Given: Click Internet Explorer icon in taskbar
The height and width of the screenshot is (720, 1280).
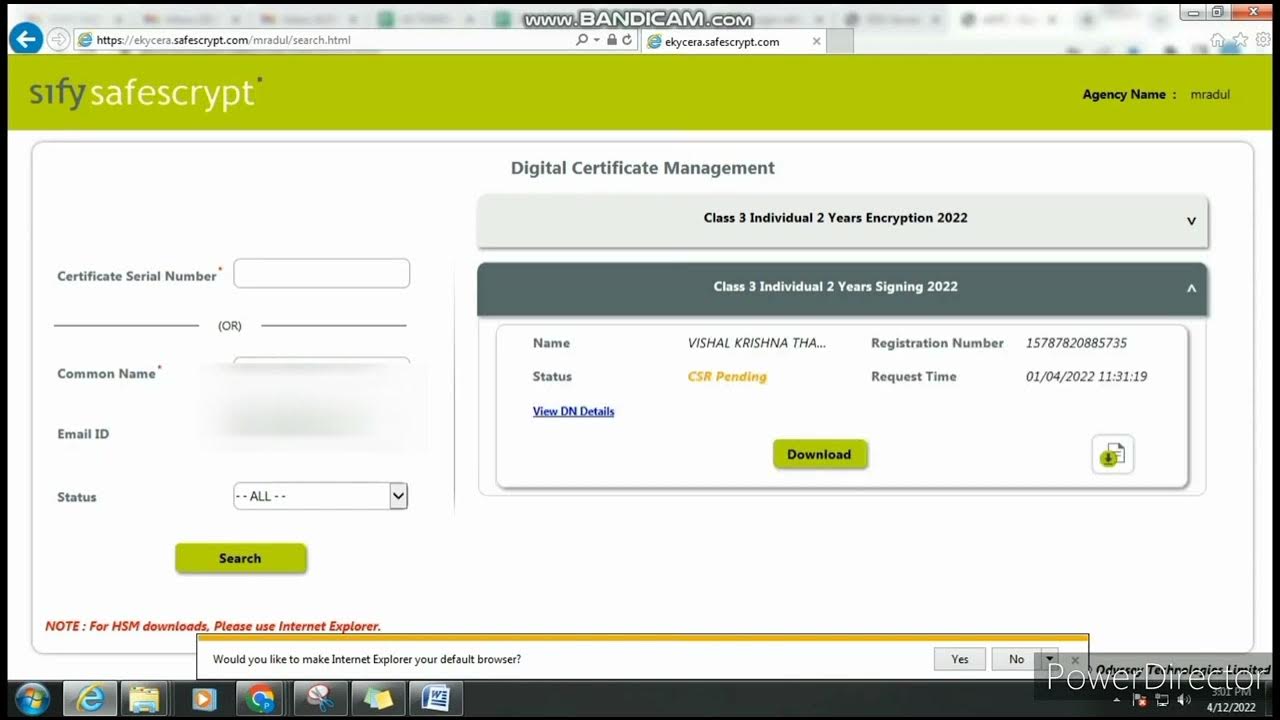Looking at the screenshot, I should click(x=90, y=699).
